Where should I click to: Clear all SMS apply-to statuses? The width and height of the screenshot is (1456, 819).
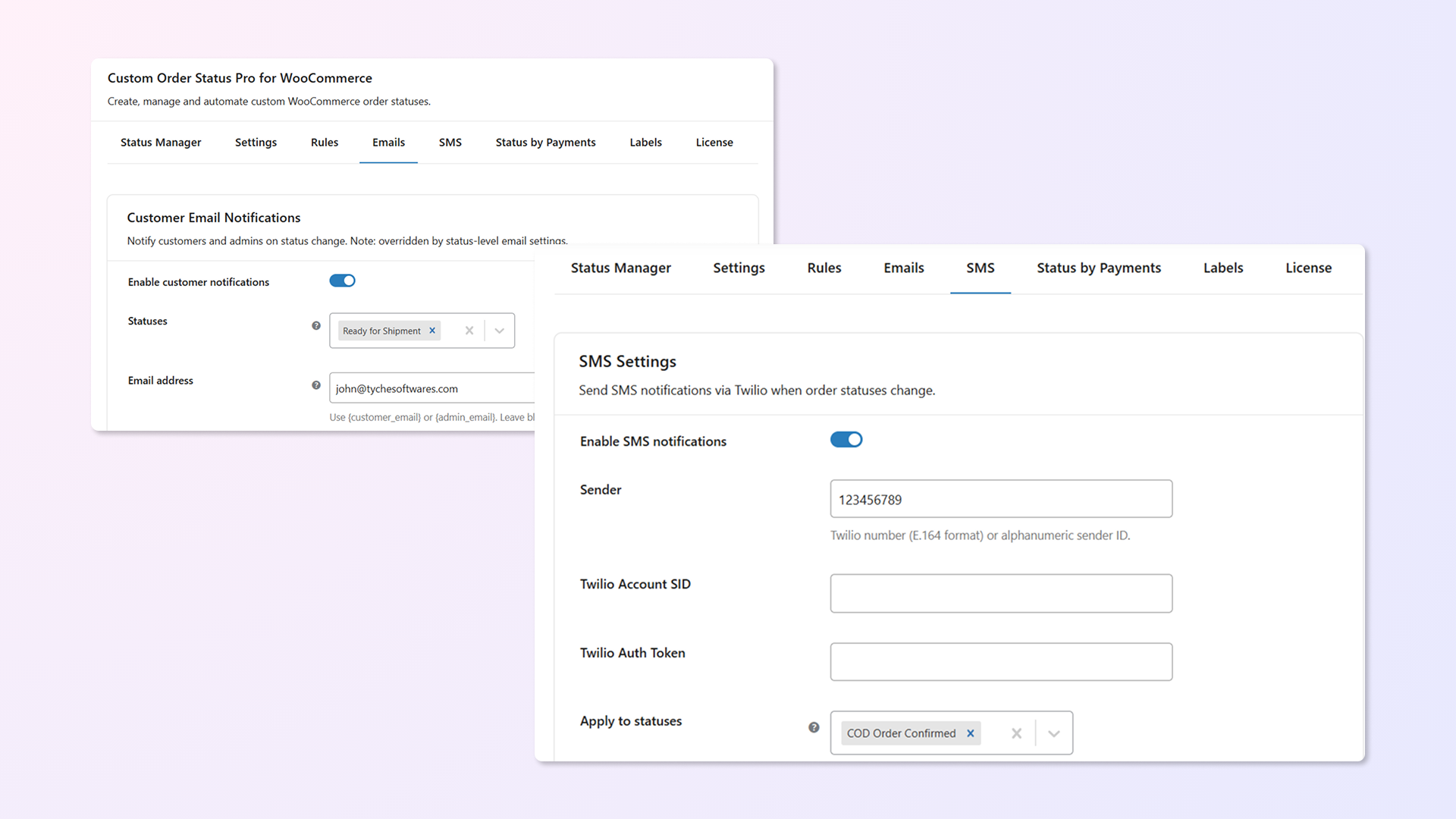(x=1016, y=733)
